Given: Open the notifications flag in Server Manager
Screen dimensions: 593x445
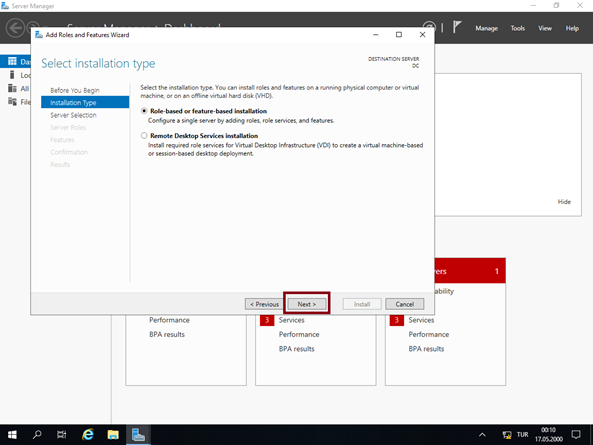Looking at the screenshot, I should tap(457, 27).
